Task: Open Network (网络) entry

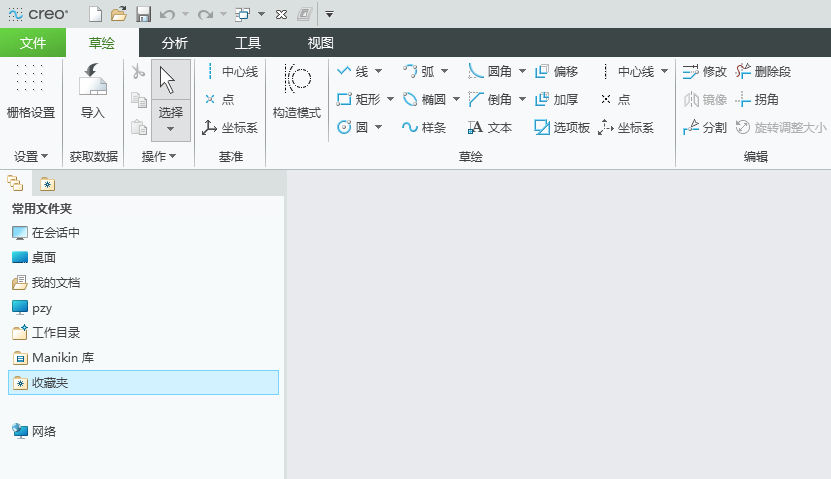Action: point(34,431)
